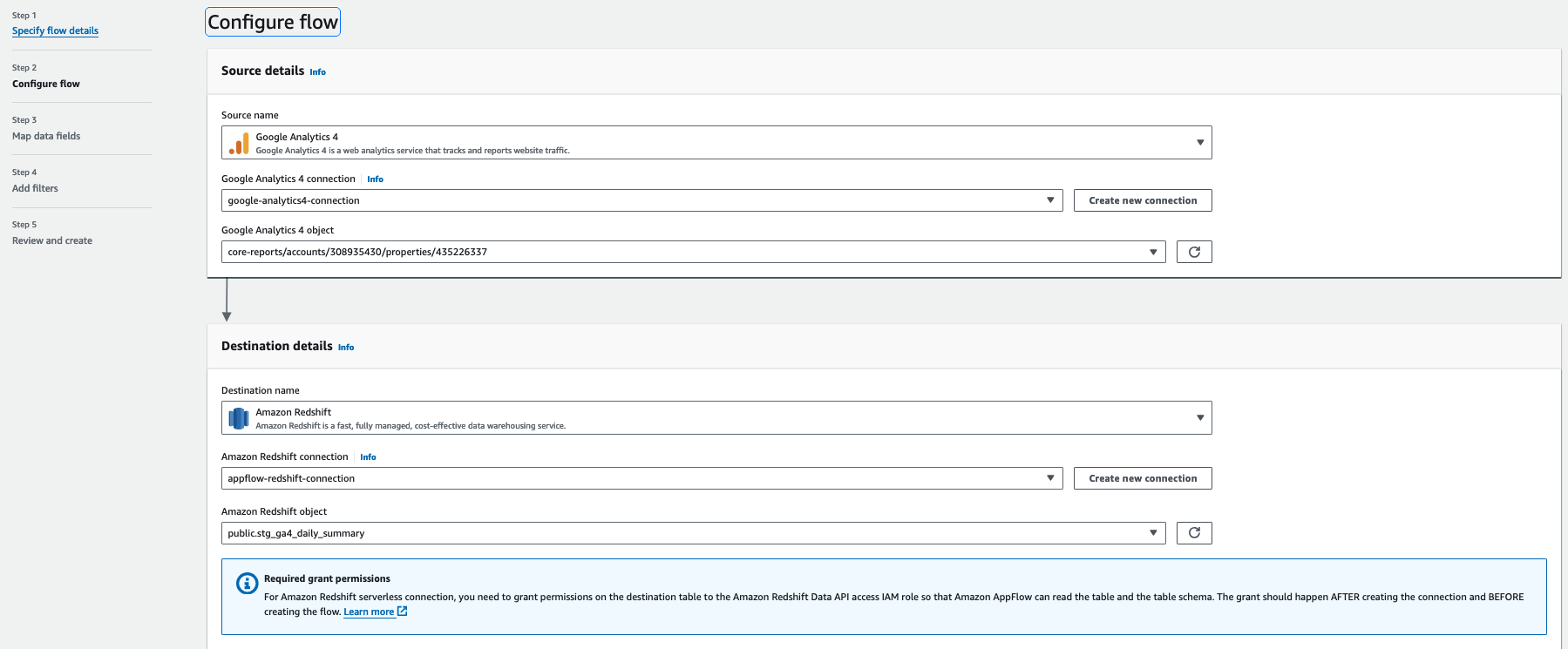This screenshot has width=1568, height=649.
Task: Select the Add filters step
Action: click(x=35, y=188)
